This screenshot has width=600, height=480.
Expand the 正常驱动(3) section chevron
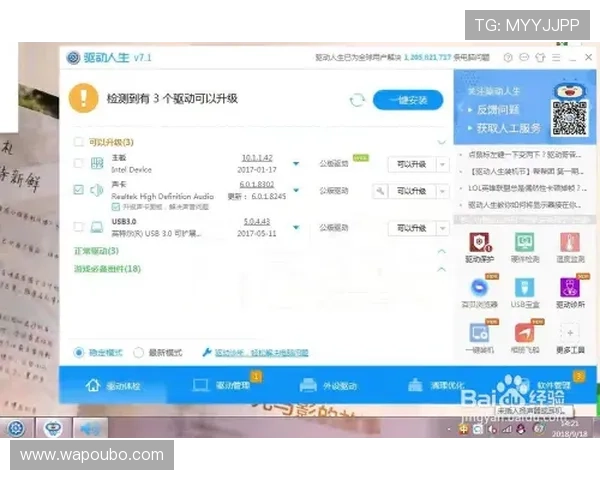442,251
